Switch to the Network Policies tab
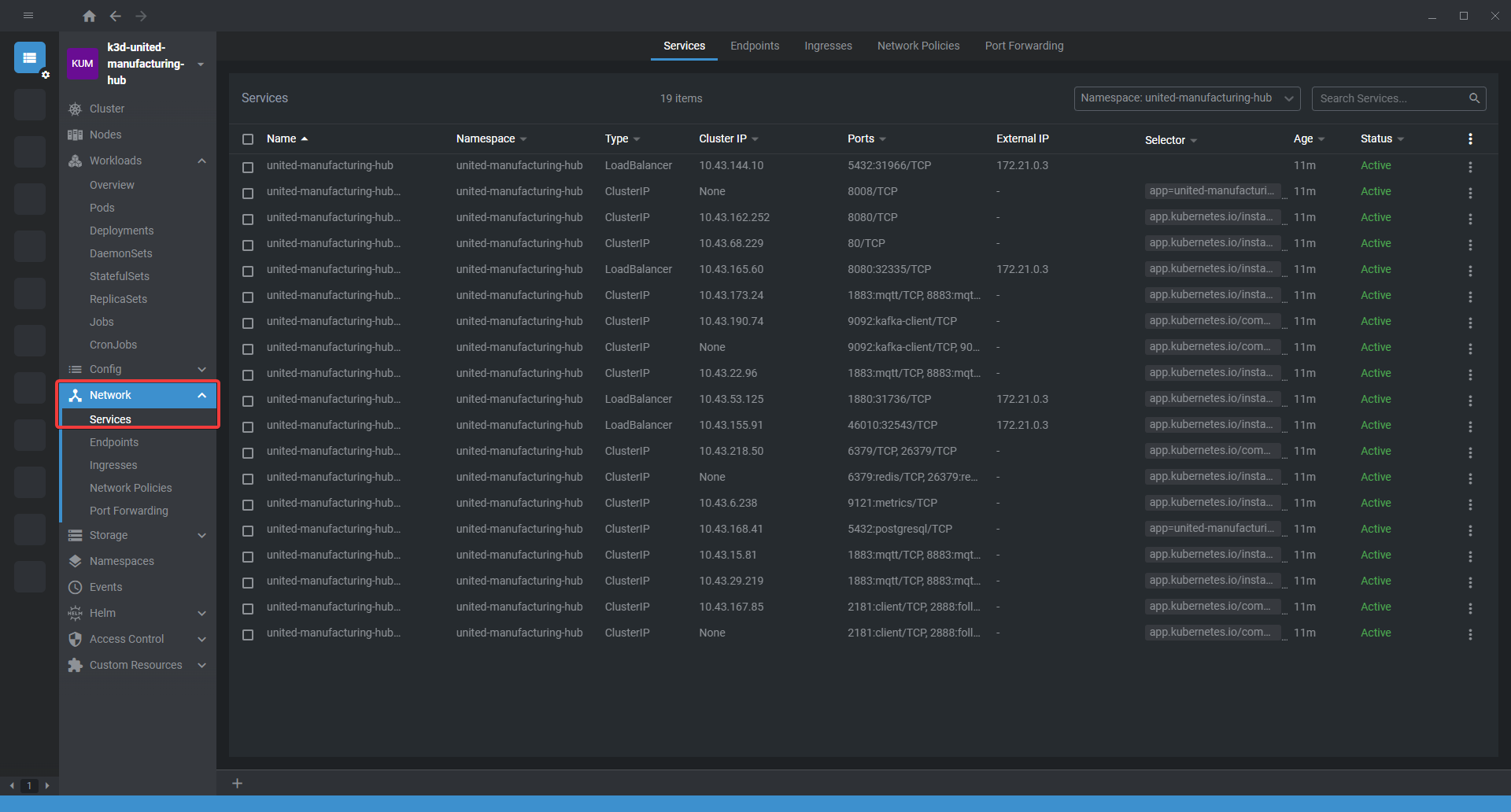1511x812 pixels. click(918, 46)
